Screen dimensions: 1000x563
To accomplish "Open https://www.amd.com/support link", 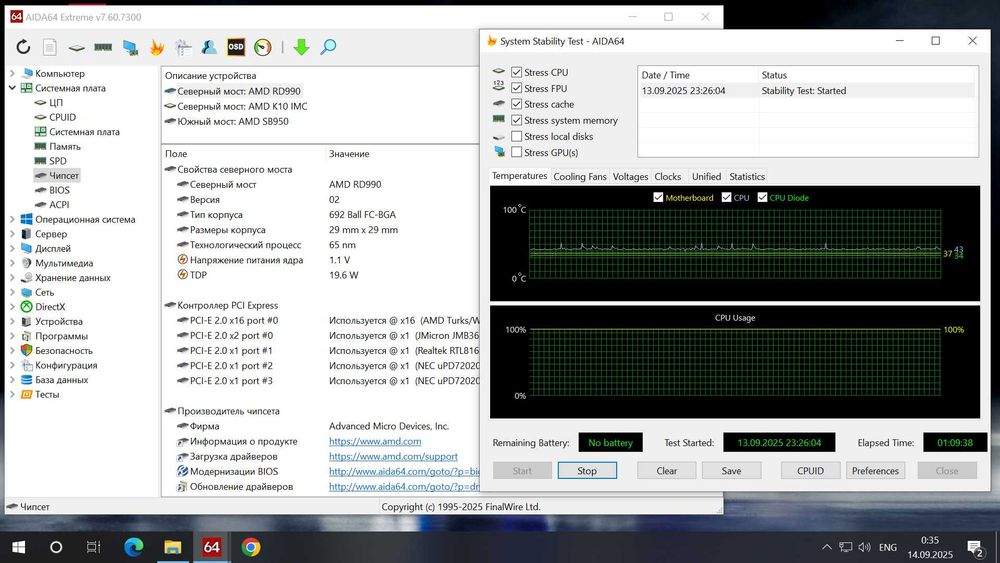I will coord(393,457).
